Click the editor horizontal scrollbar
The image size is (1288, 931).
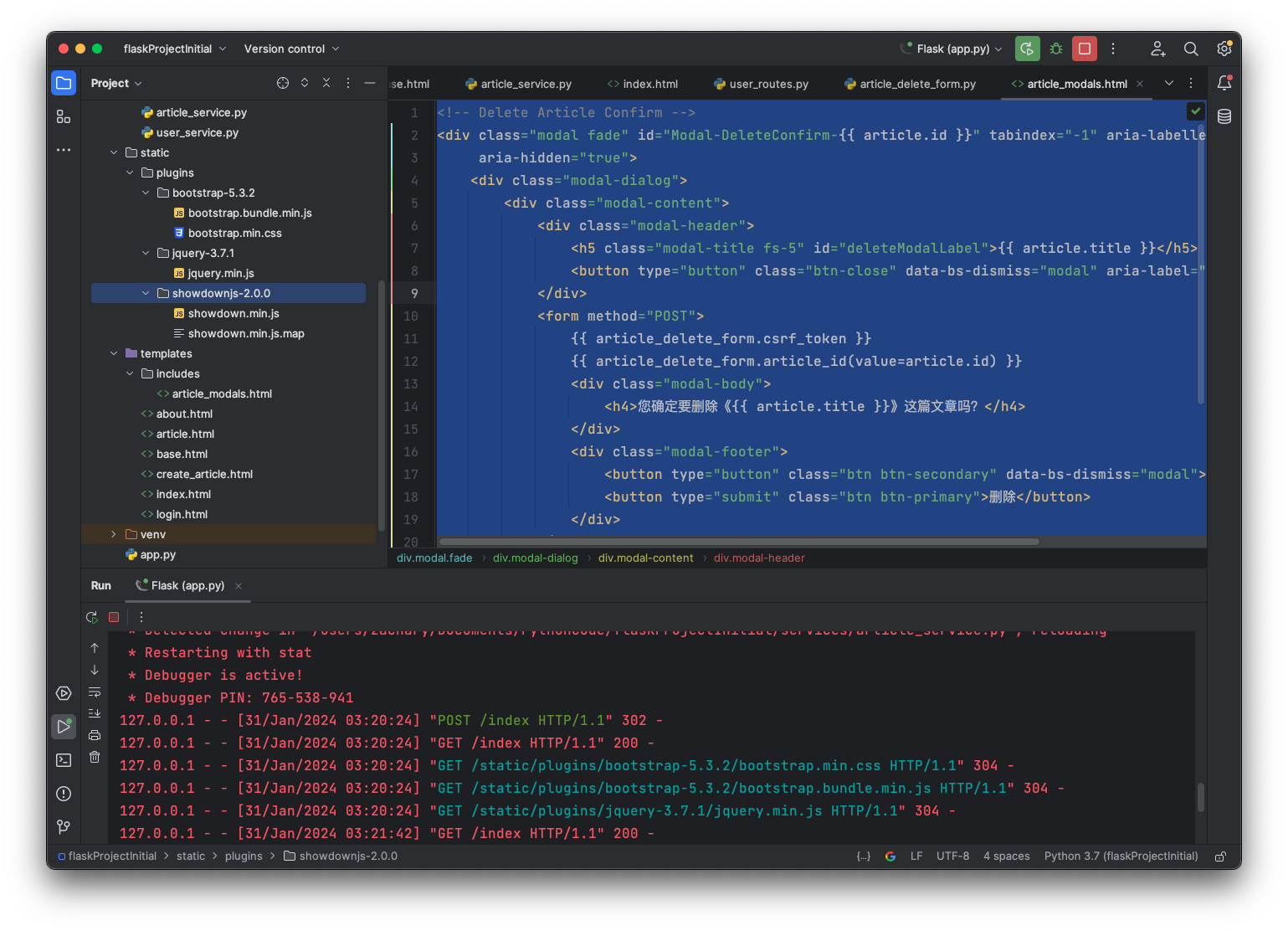(x=738, y=542)
